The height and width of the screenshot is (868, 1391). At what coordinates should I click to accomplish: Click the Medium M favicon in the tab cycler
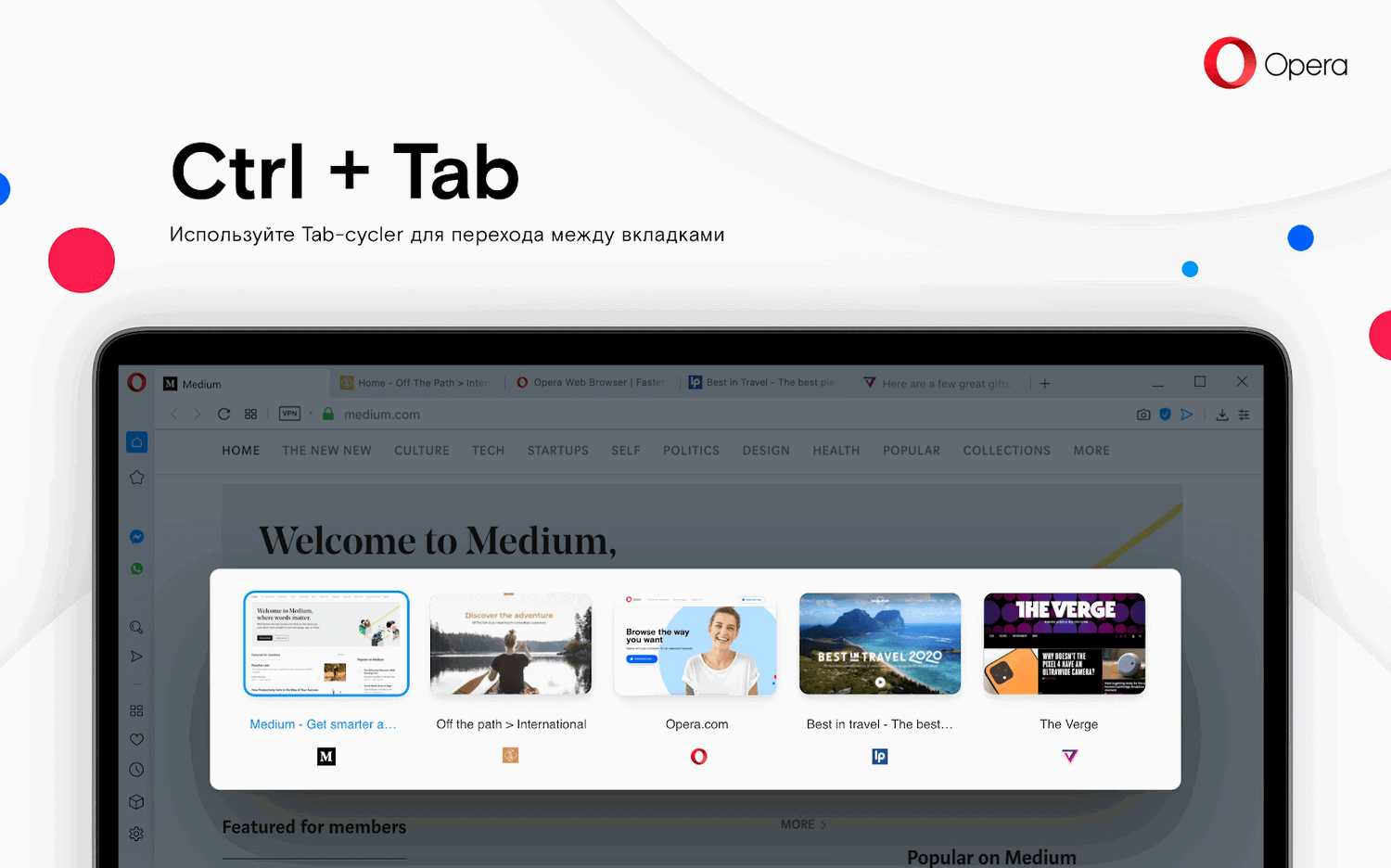(326, 757)
